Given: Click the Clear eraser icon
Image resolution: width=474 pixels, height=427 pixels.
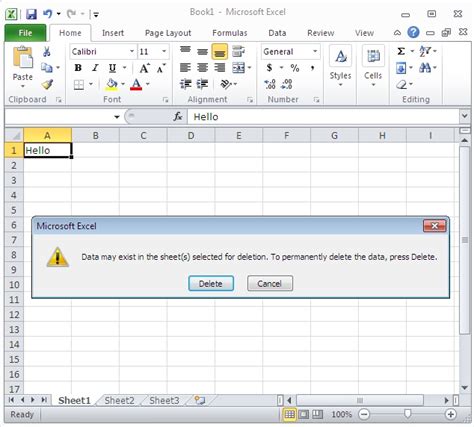Looking at the screenshot, I should [x=402, y=84].
